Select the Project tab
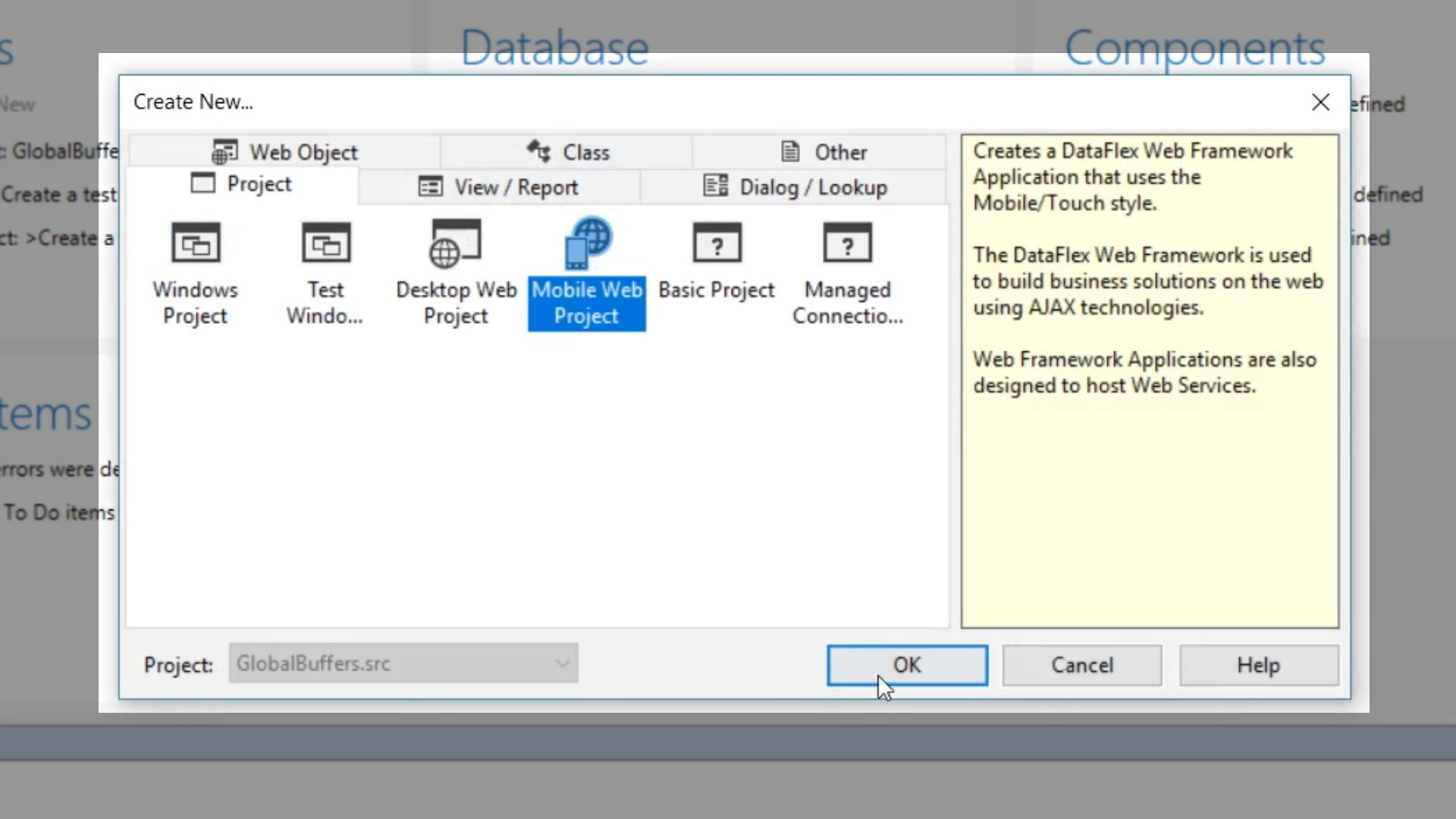Screen dimensions: 1456x819 tap(241, 184)
